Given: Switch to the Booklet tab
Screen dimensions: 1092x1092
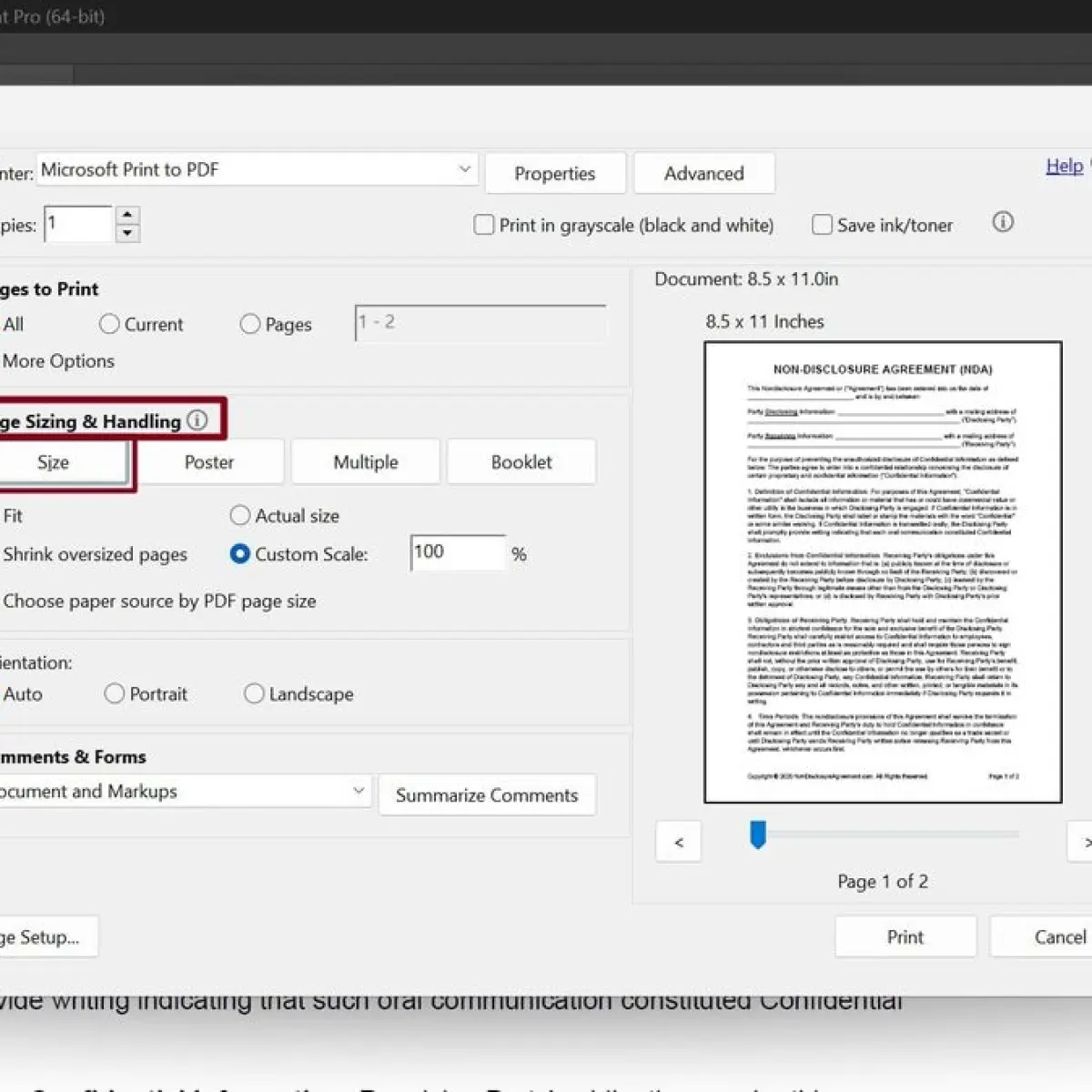Looking at the screenshot, I should tap(521, 462).
